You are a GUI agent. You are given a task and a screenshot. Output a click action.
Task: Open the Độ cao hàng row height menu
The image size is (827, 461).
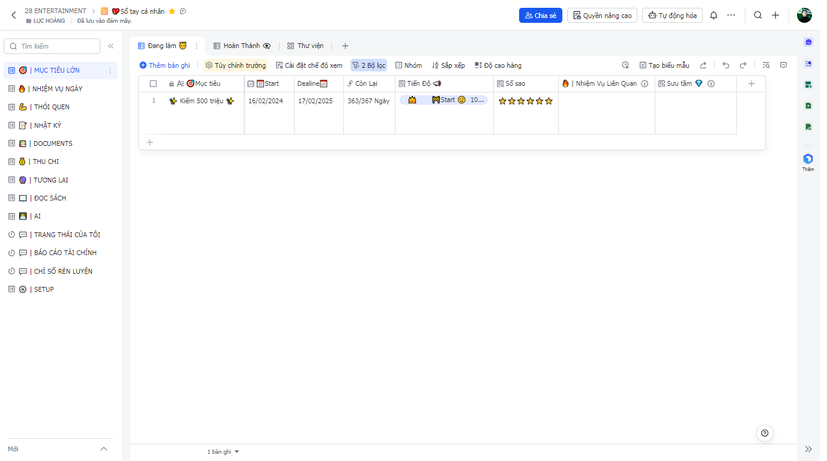point(498,66)
